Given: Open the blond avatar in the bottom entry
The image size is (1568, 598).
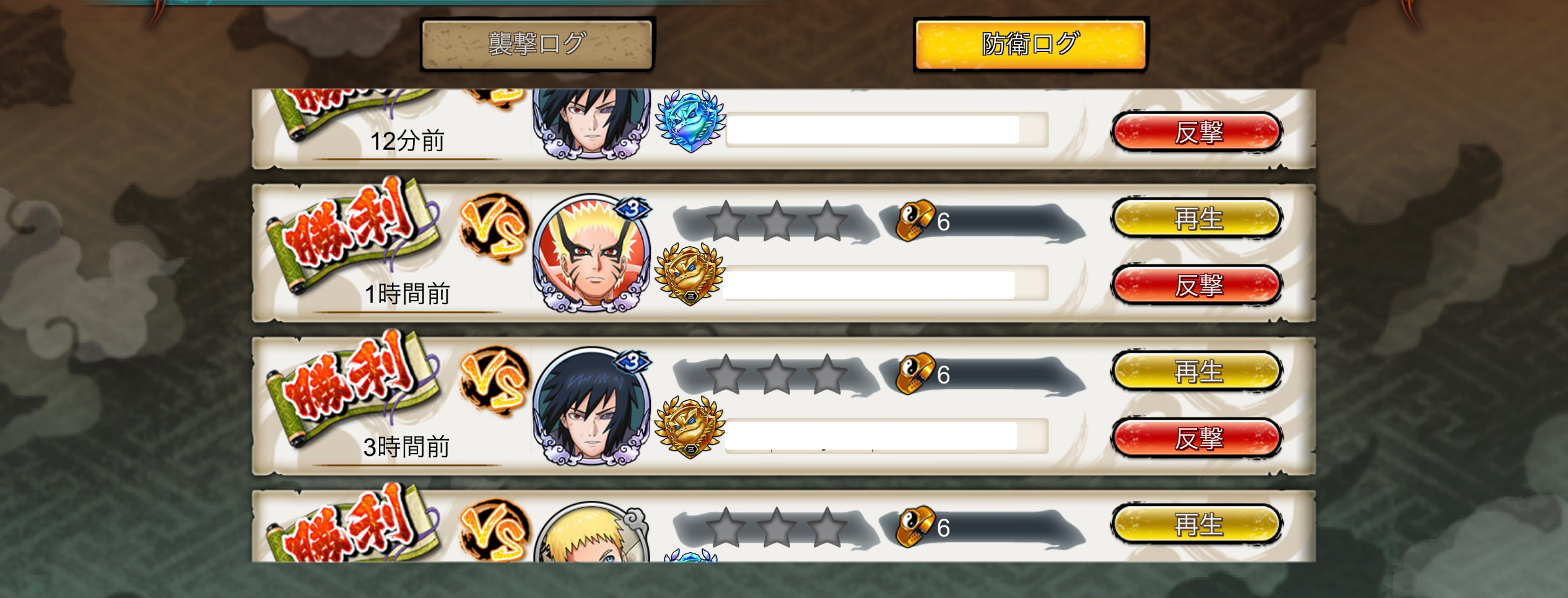Looking at the screenshot, I should tap(591, 532).
